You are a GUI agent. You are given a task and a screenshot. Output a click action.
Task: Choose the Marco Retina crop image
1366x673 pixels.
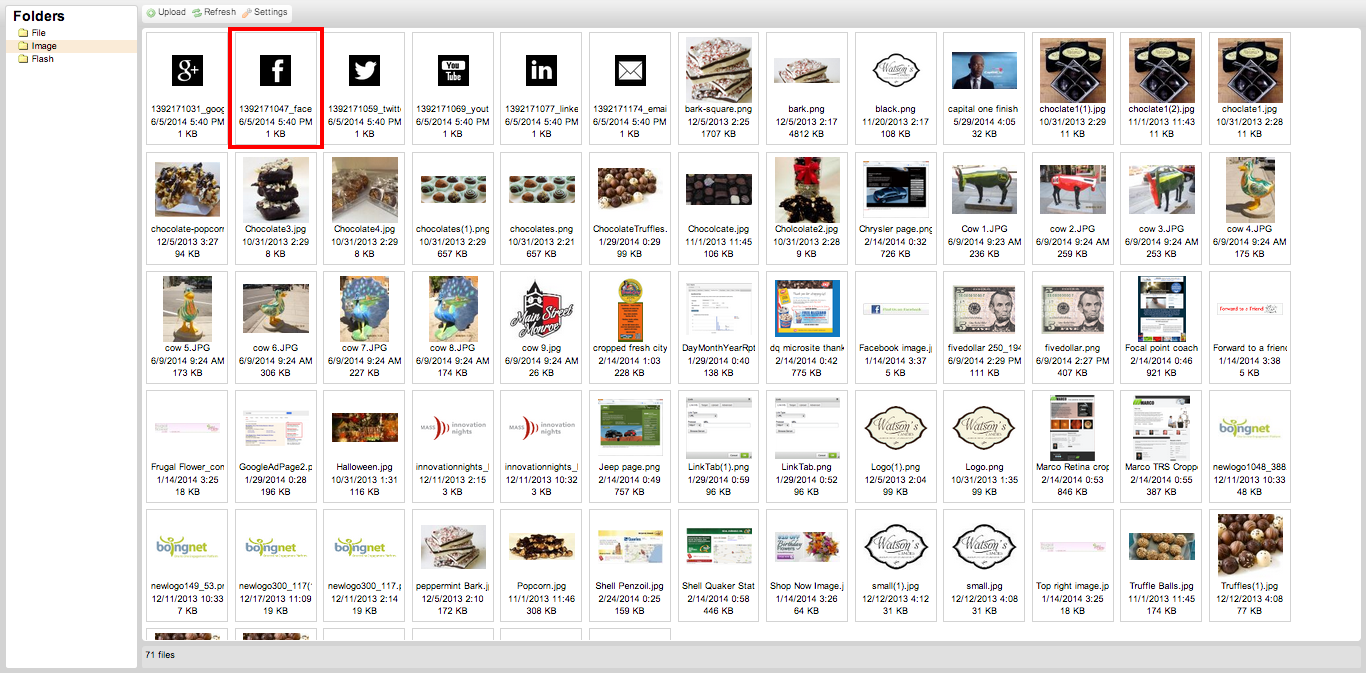[1073, 447]
